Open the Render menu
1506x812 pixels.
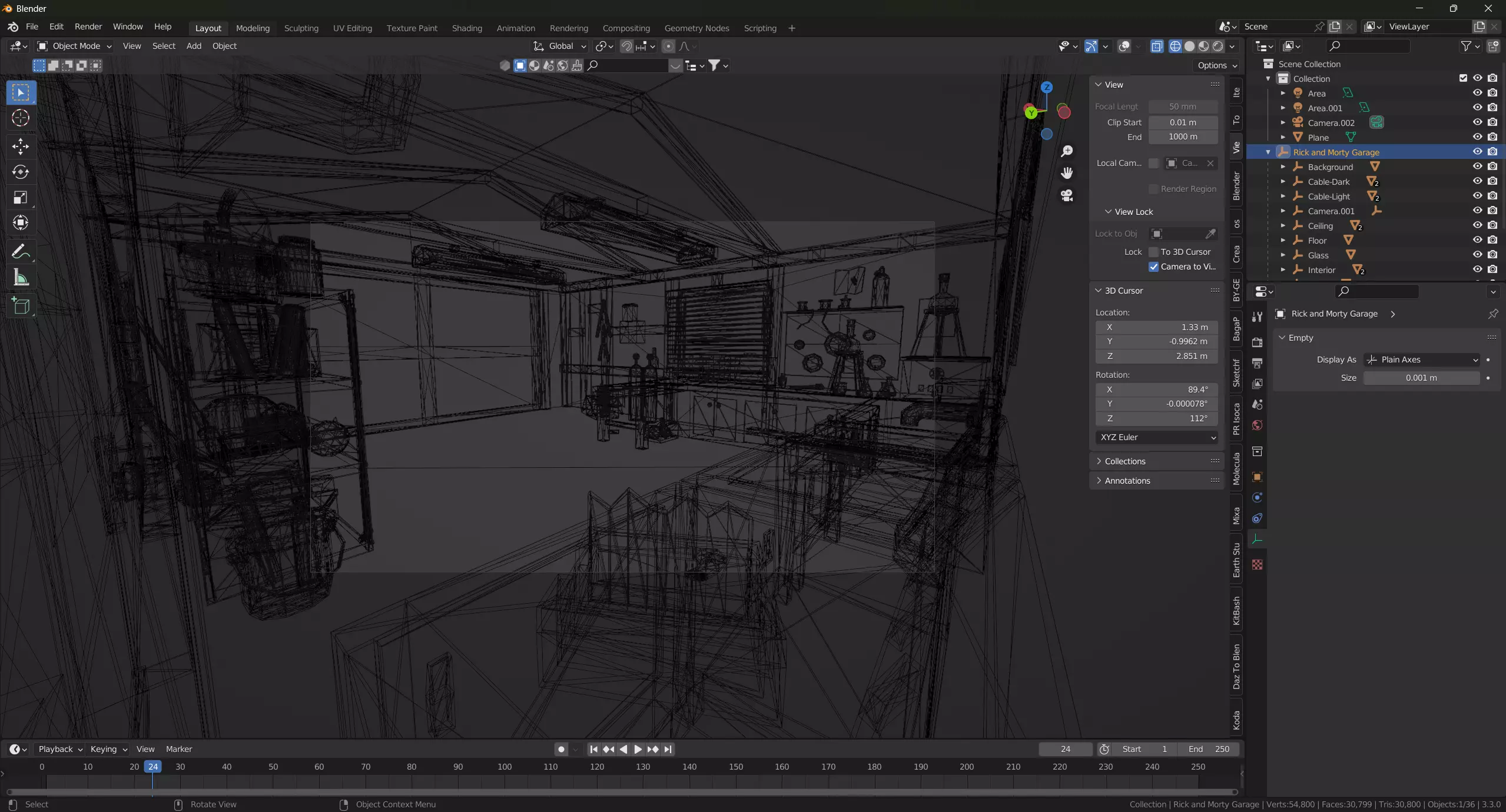88,27
